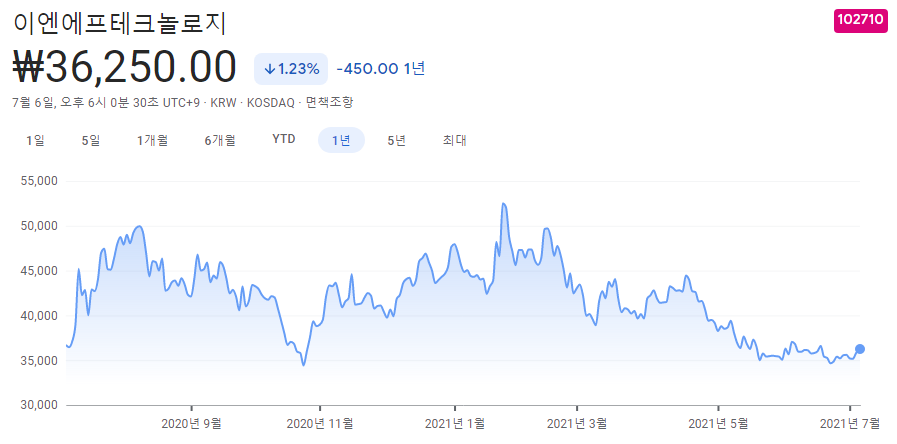Click the down arrow icon beside 1.23%
The image size is (897, 444).
pyautogui.click(x=270, y=69)
